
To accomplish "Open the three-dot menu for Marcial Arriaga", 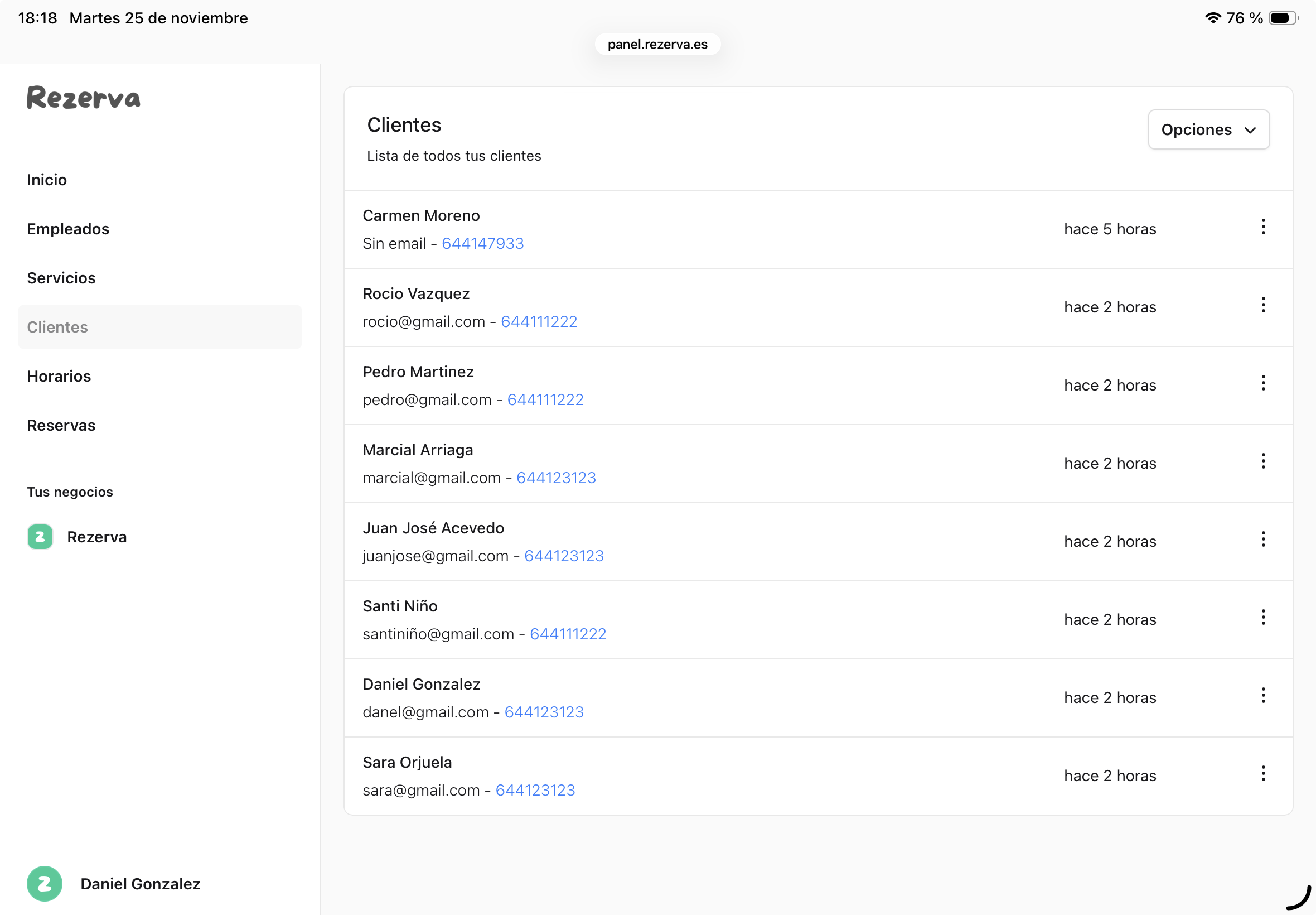I will coord(1262,461).
